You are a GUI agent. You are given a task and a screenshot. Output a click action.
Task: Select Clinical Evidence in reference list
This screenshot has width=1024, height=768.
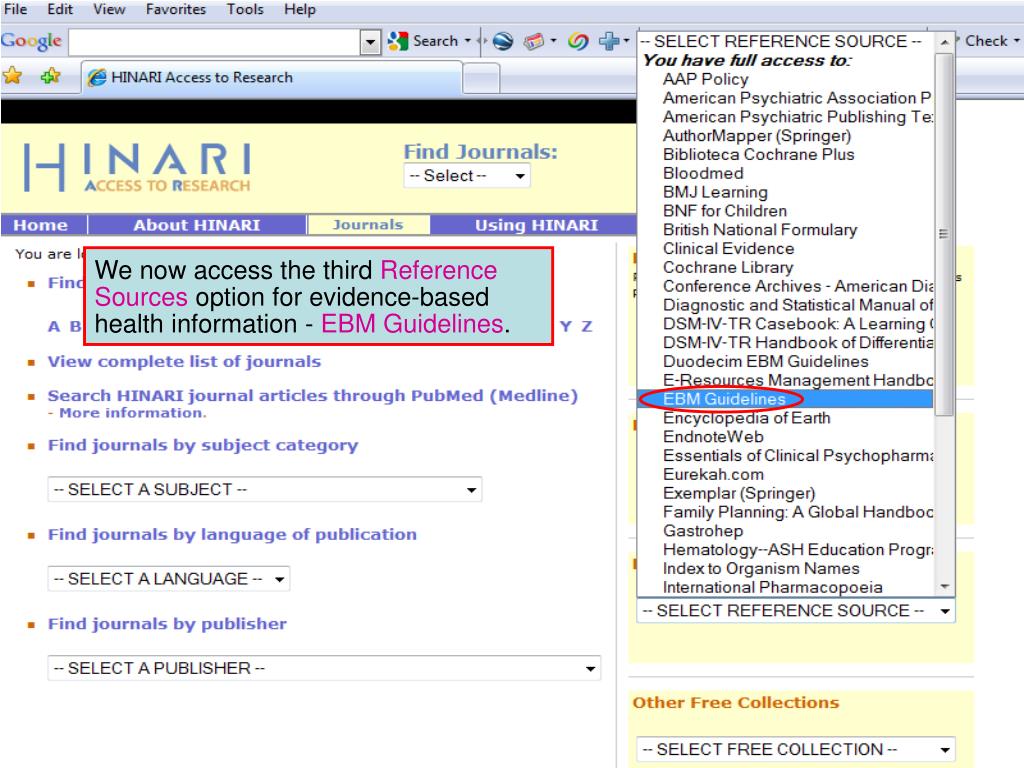785,248
